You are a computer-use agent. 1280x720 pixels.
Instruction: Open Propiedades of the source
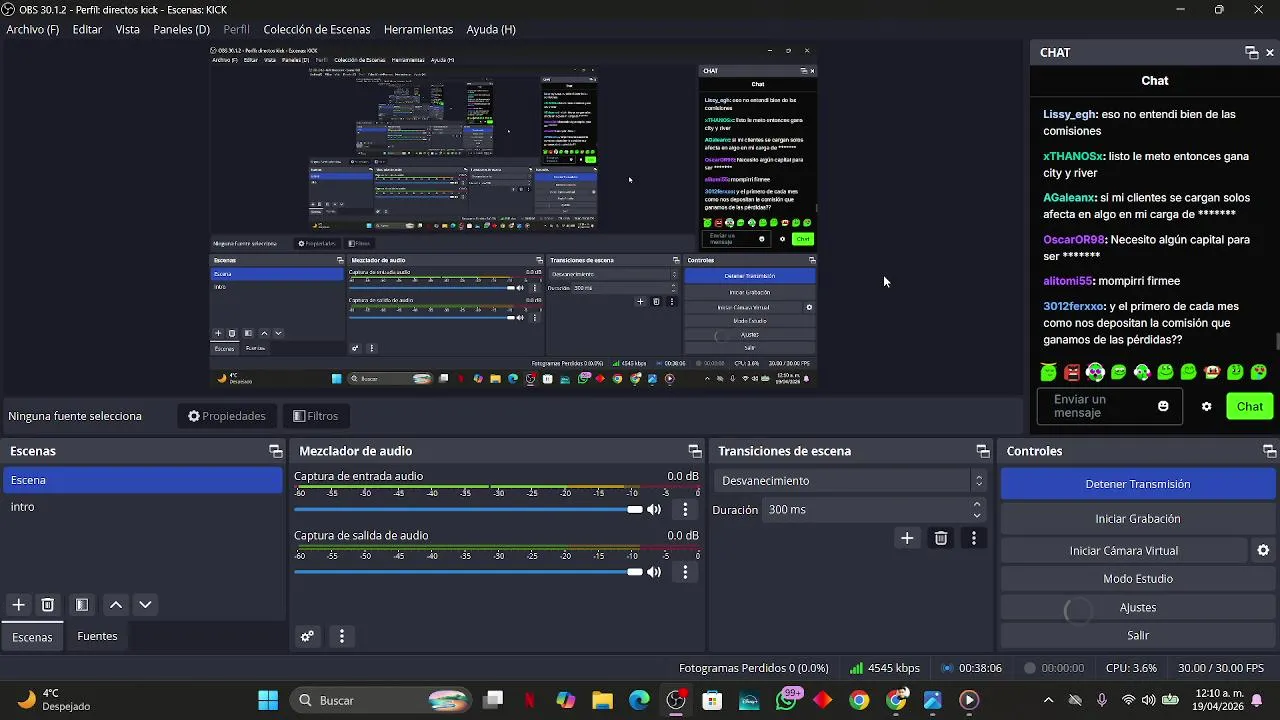click(x=227, y=416)
